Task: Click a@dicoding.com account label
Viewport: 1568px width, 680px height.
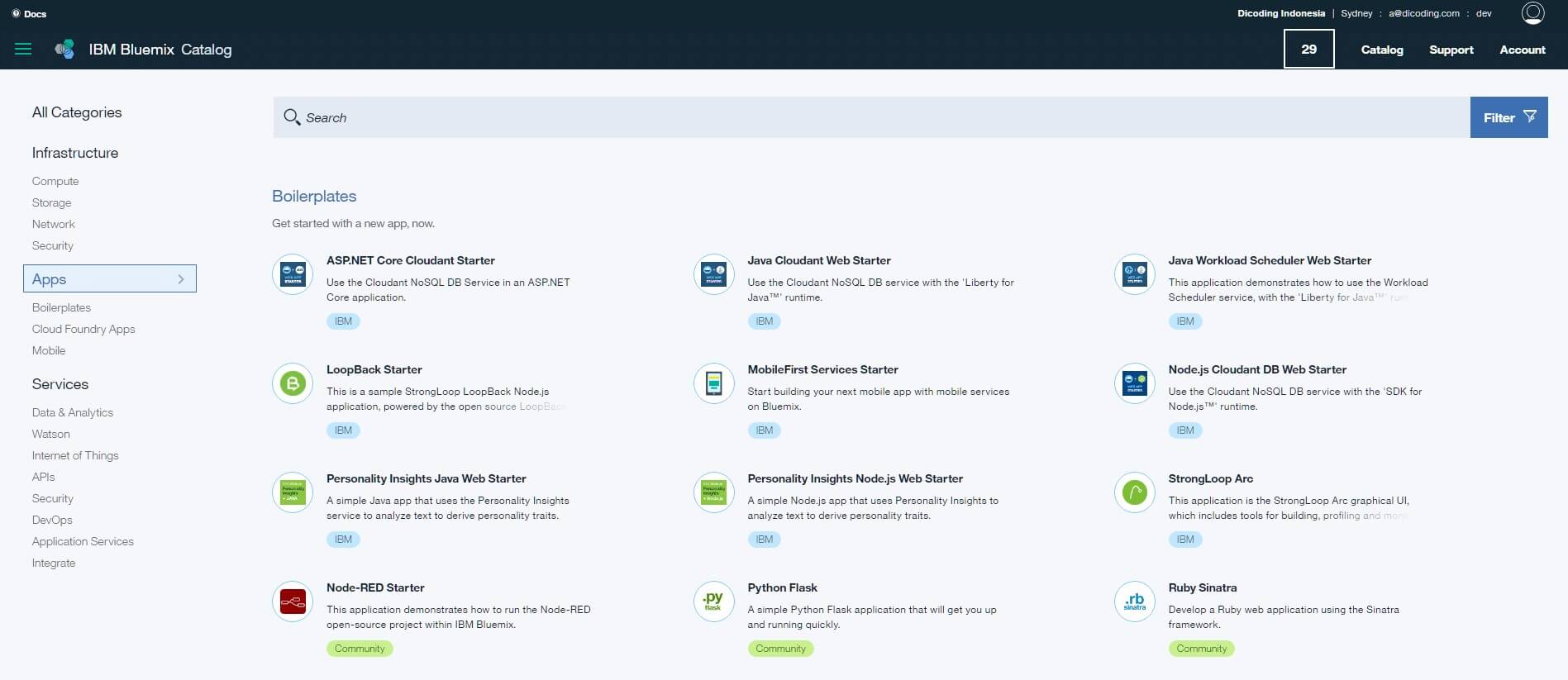Action: (1424, 13)
